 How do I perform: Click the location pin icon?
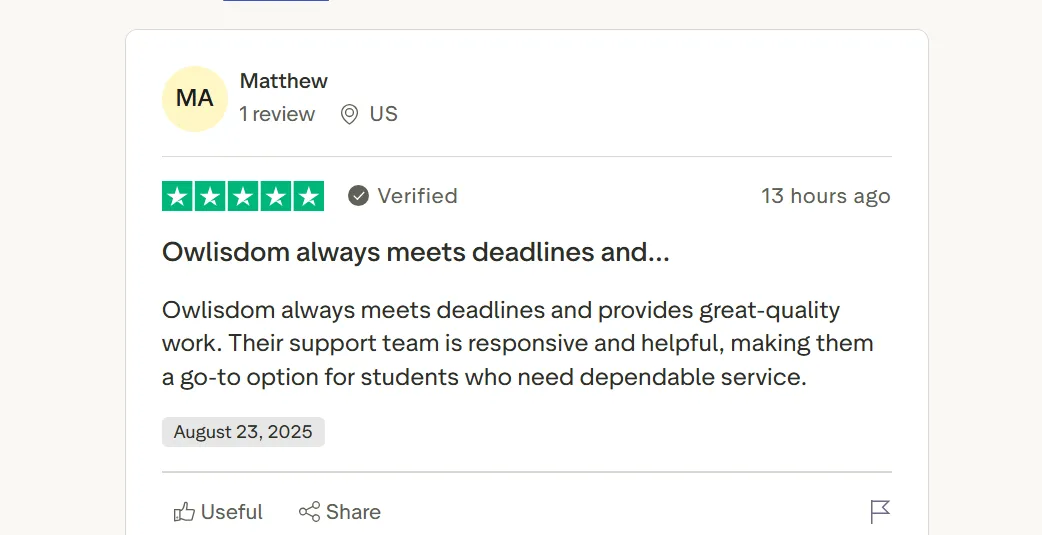tap(349, 114)
